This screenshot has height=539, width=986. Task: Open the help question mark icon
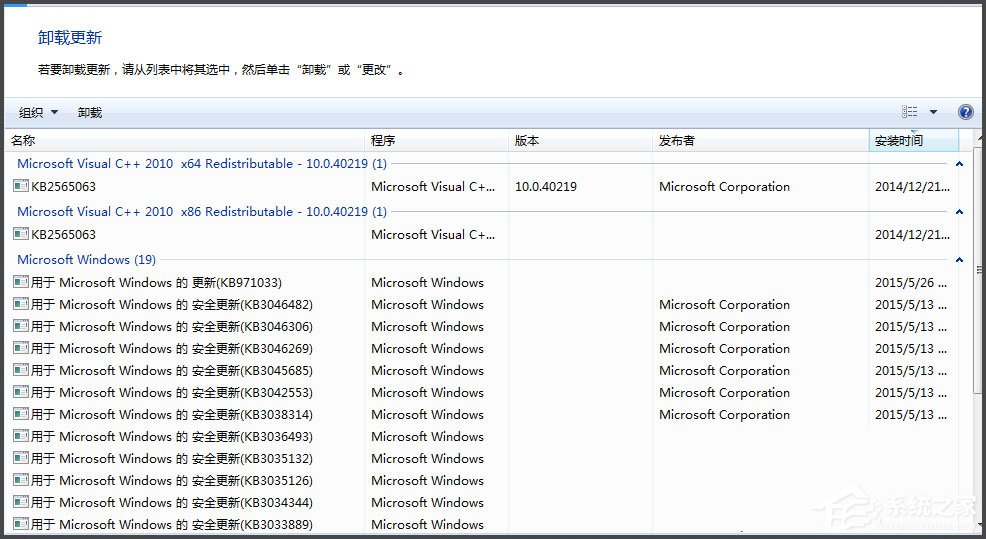tap(965, 113)
